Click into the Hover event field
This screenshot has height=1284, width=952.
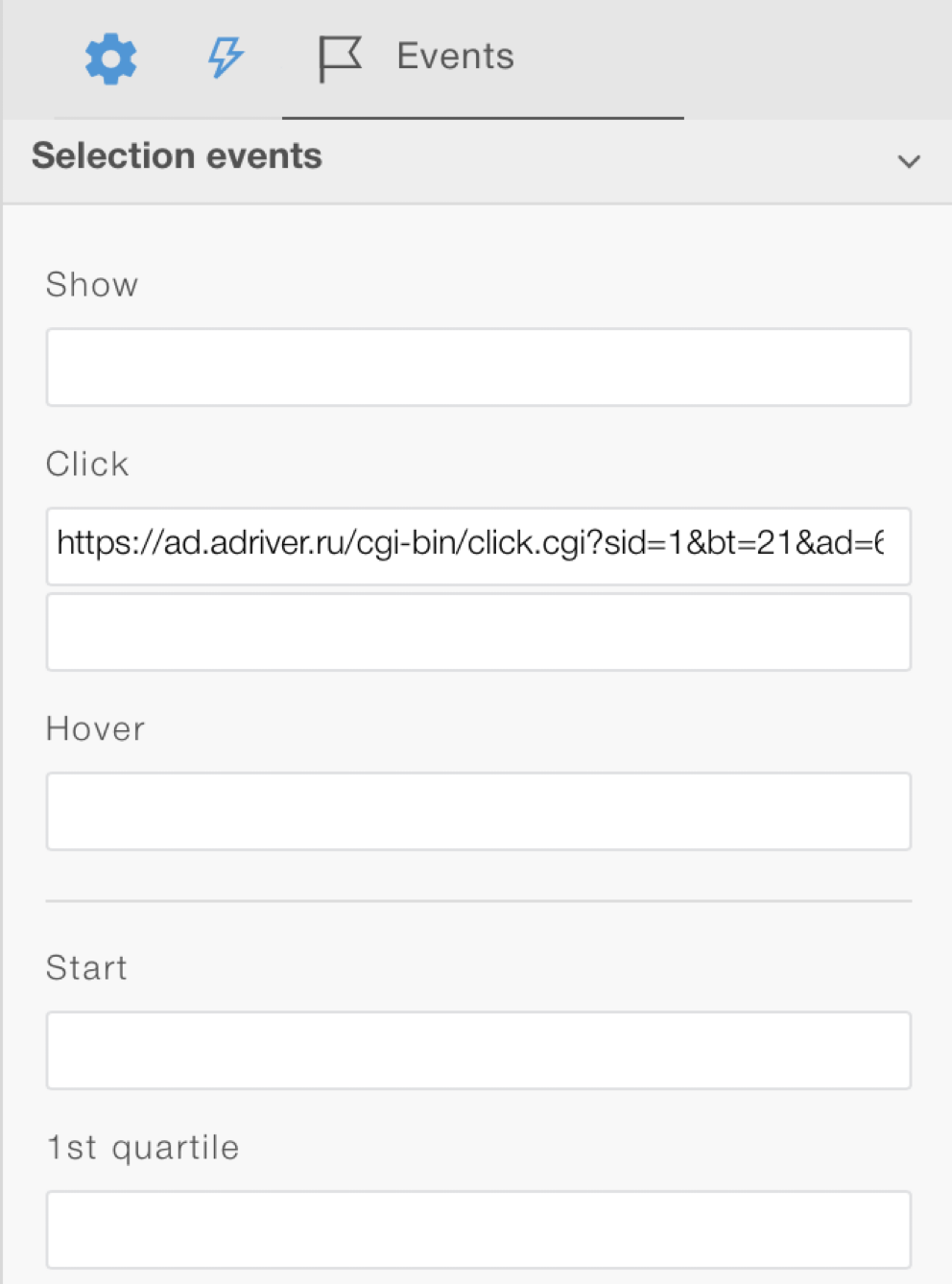478,811
